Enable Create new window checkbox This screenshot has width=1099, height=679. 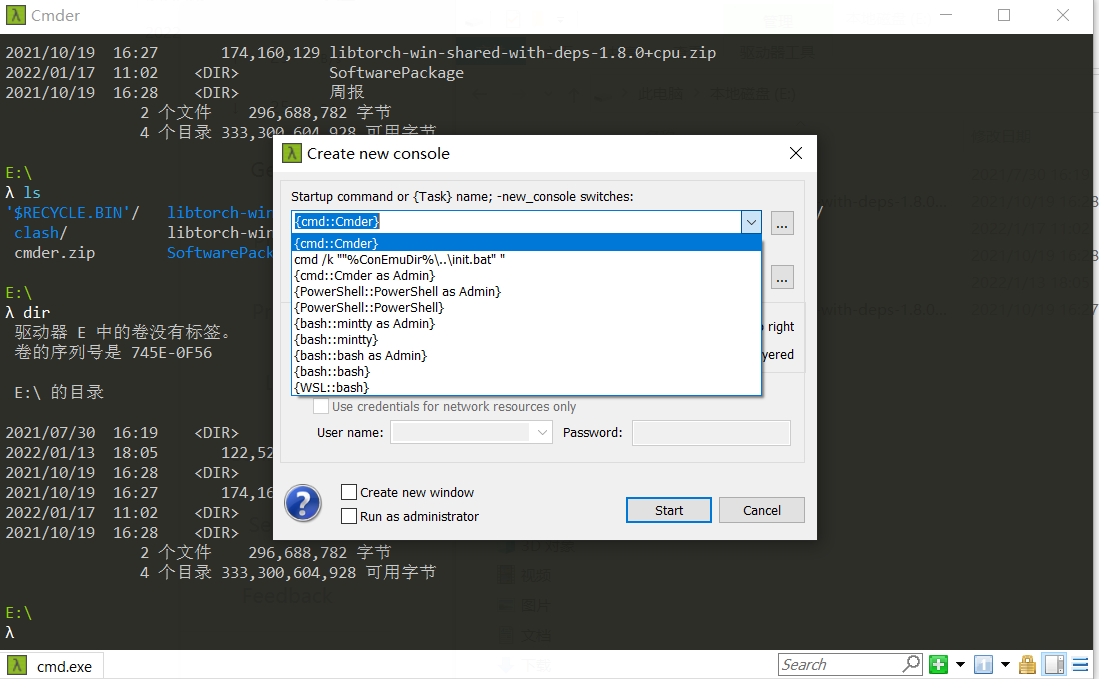click(349, 493)
